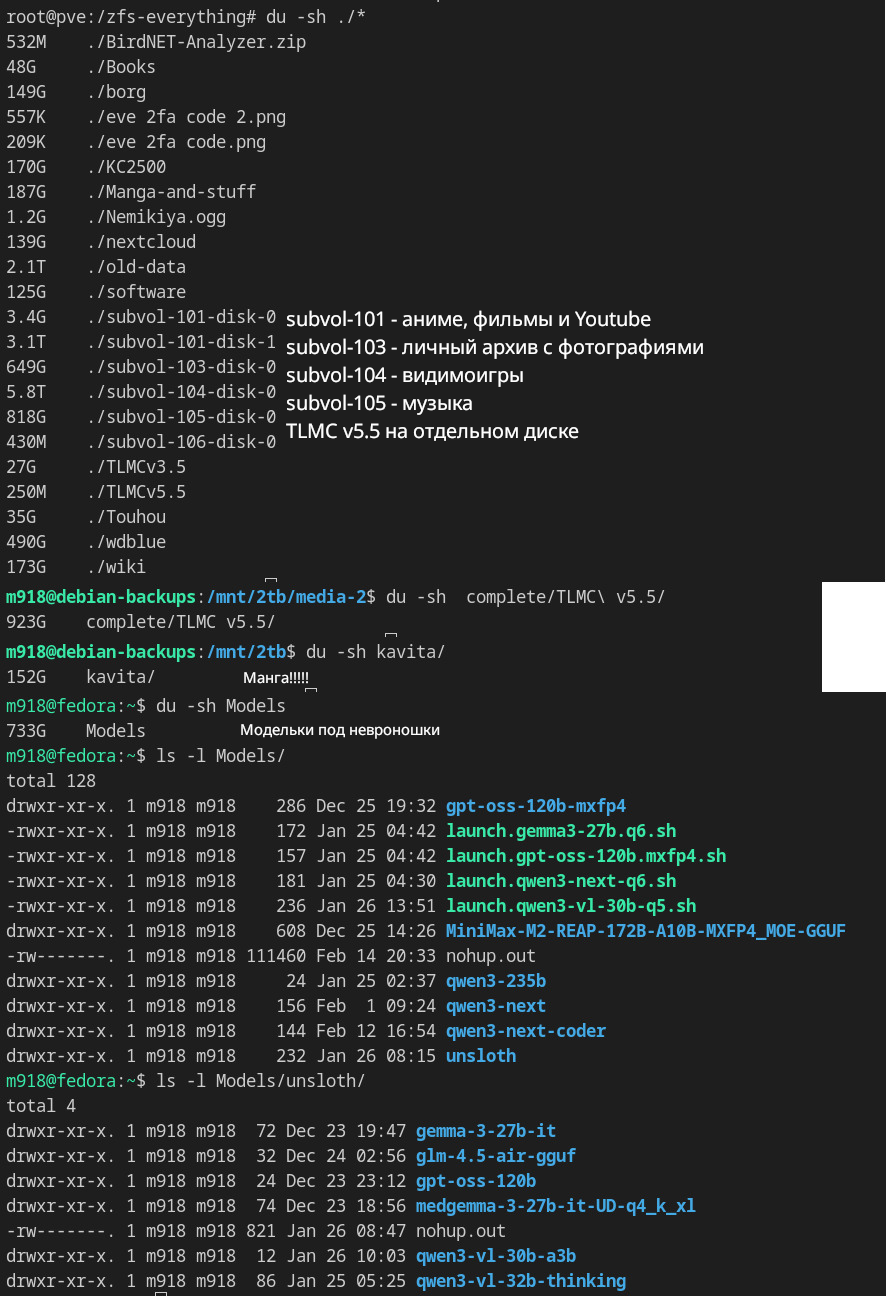
Task: Click the blue unsloth directory name
Action: pyautogui.click(x=481, y=1056)
